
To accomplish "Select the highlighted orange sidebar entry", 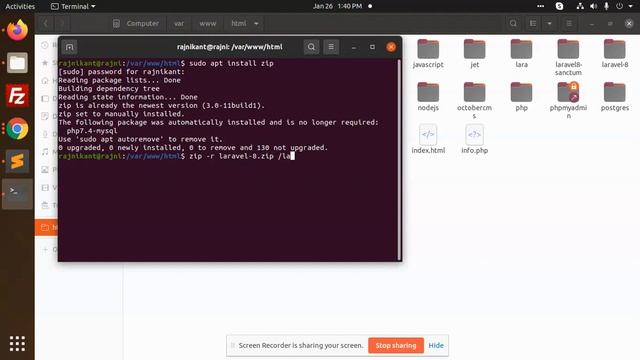I will pos(46,227).
